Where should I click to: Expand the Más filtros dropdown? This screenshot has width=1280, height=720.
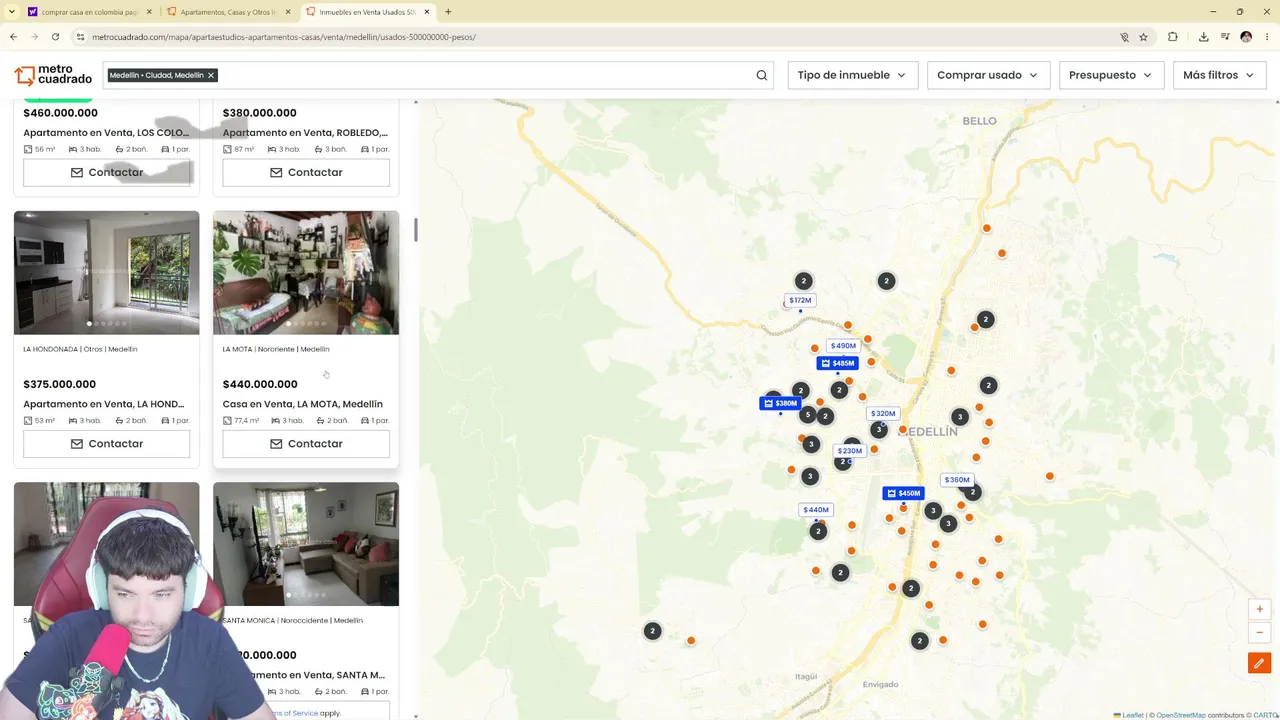click(1220, 75)
